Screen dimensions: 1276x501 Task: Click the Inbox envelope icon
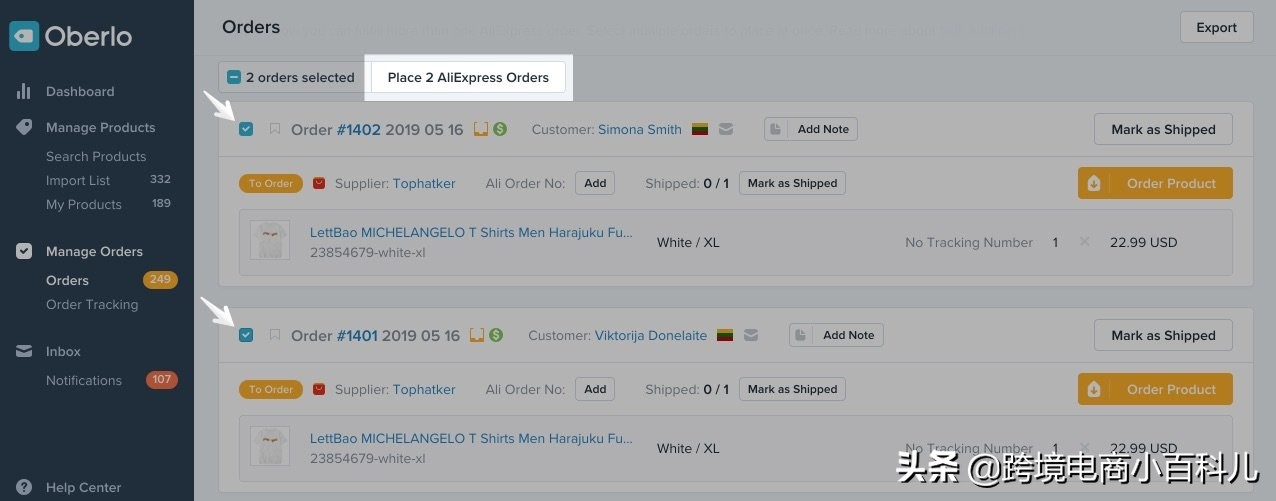24,351
